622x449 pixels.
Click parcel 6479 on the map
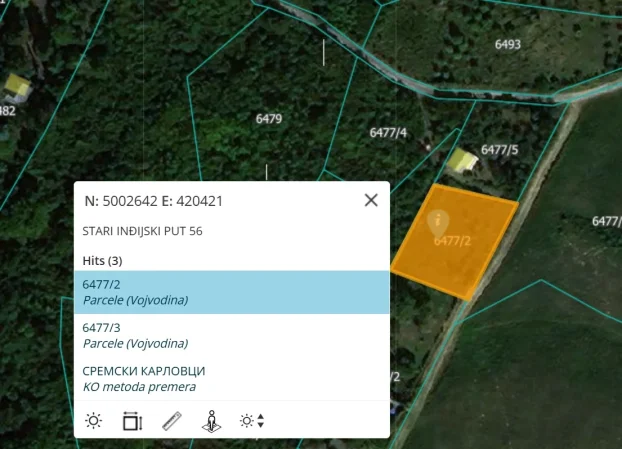268,118
